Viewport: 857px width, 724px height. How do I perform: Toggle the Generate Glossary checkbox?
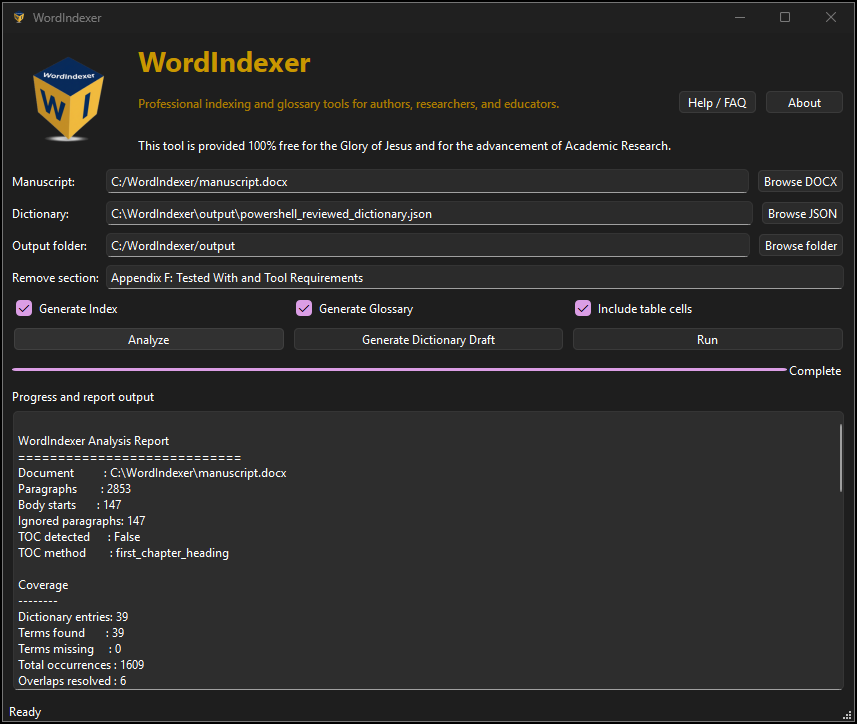pyautogui.click(x=304, y=309)
